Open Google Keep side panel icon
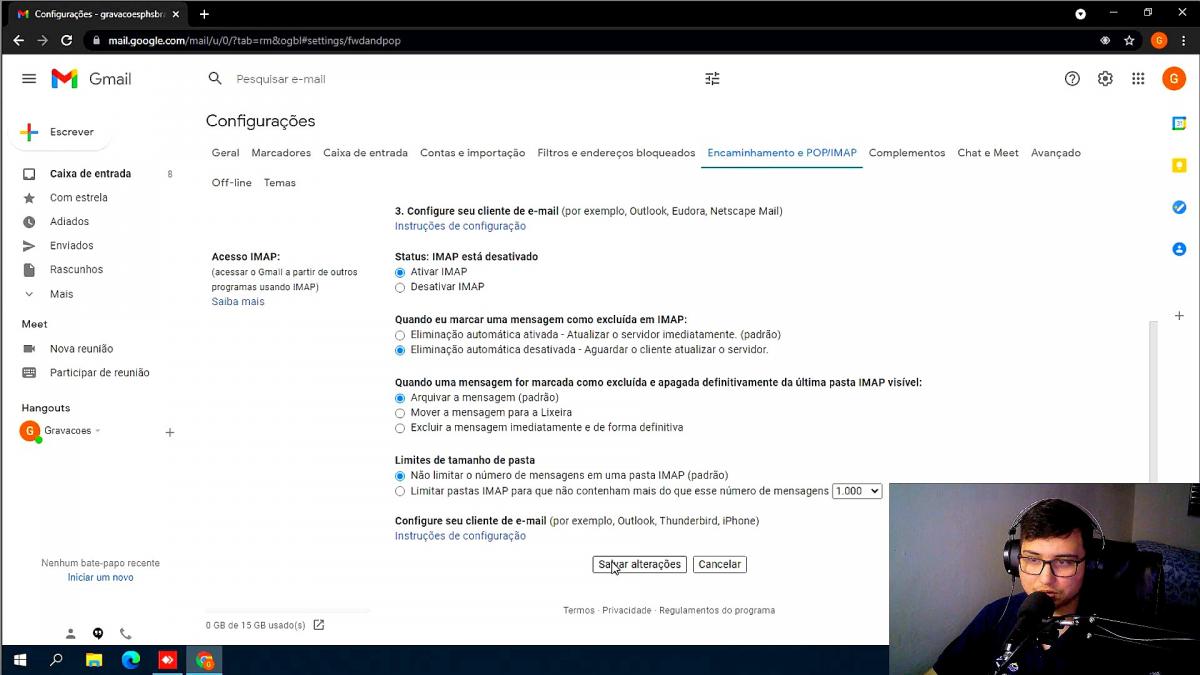This screenshot has width=1200, height=675. pyautogui.click(x=1179, y=165)
